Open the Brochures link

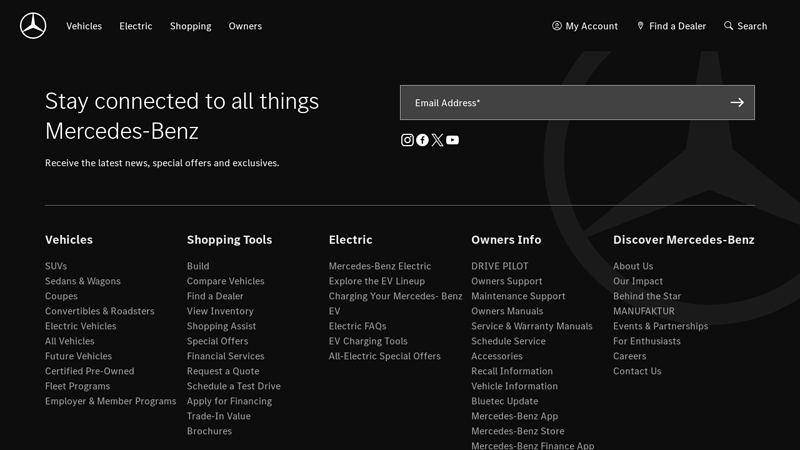(209, 431)
